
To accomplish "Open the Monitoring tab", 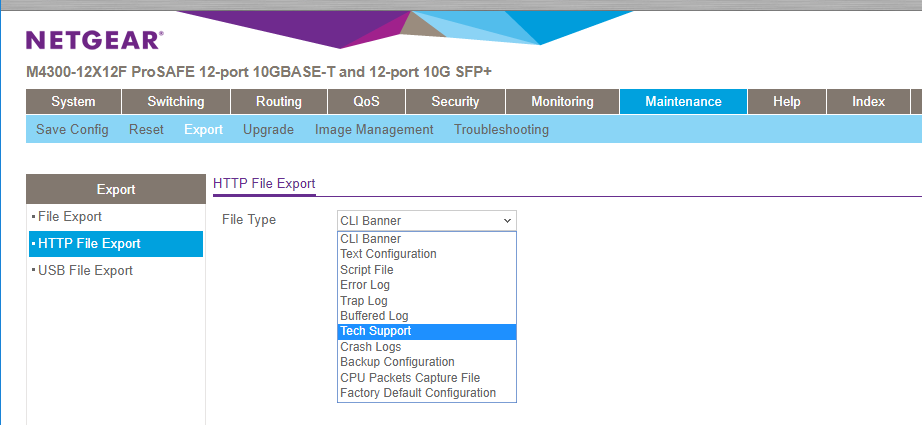I will click(x=562, y=102).
